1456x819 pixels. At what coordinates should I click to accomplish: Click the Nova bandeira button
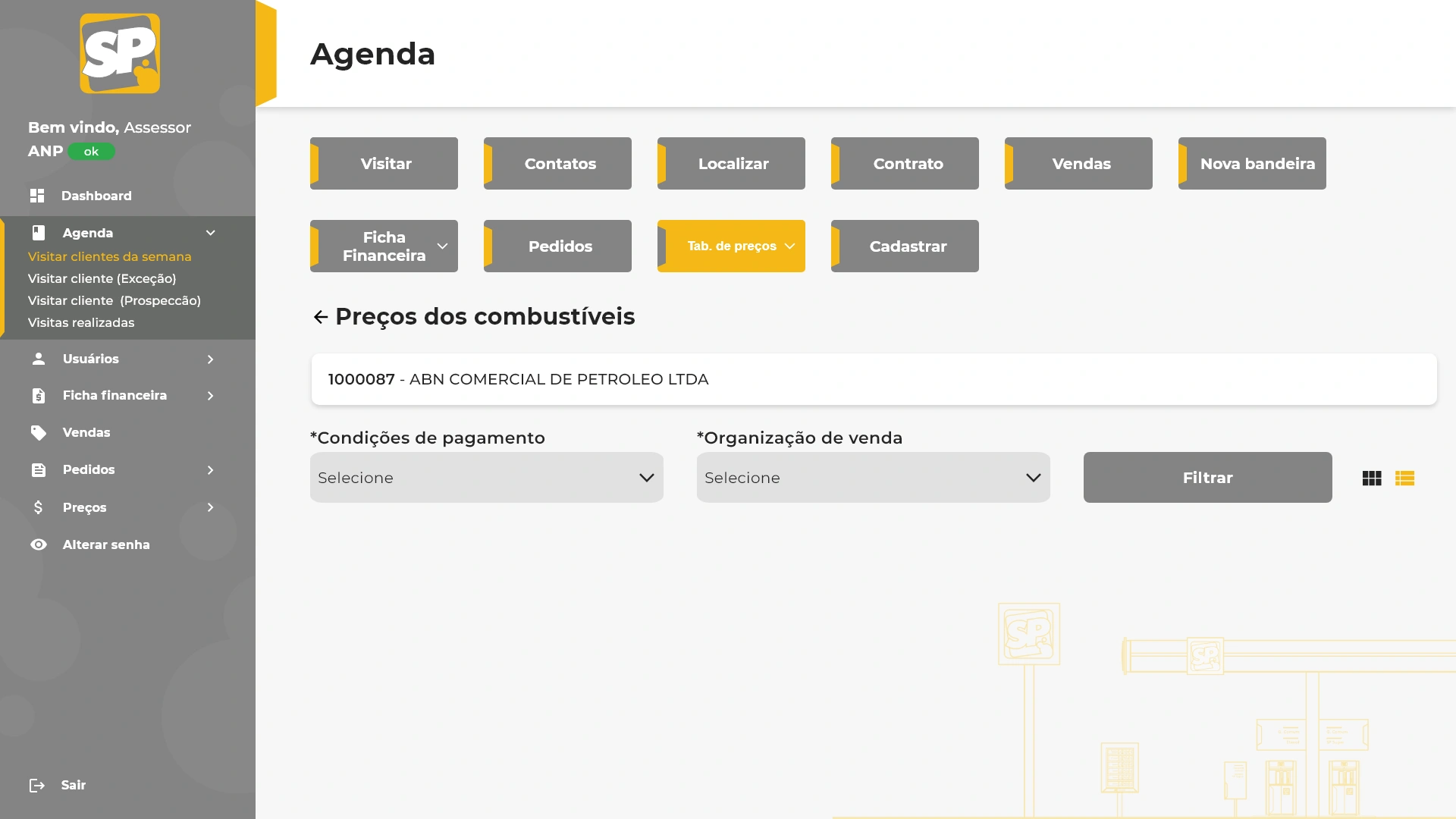point(1252,164)
